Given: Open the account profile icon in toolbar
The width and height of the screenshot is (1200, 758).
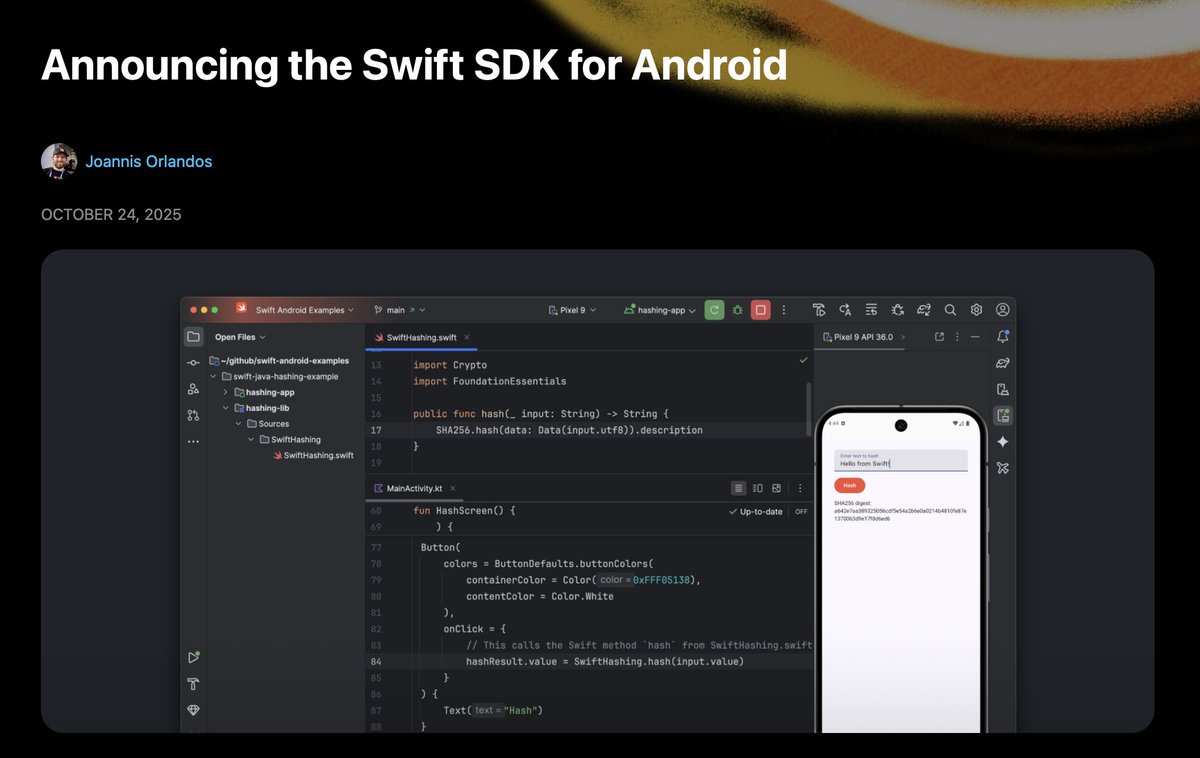Looking at the screenshot, I should click(x=1003, y=310).
